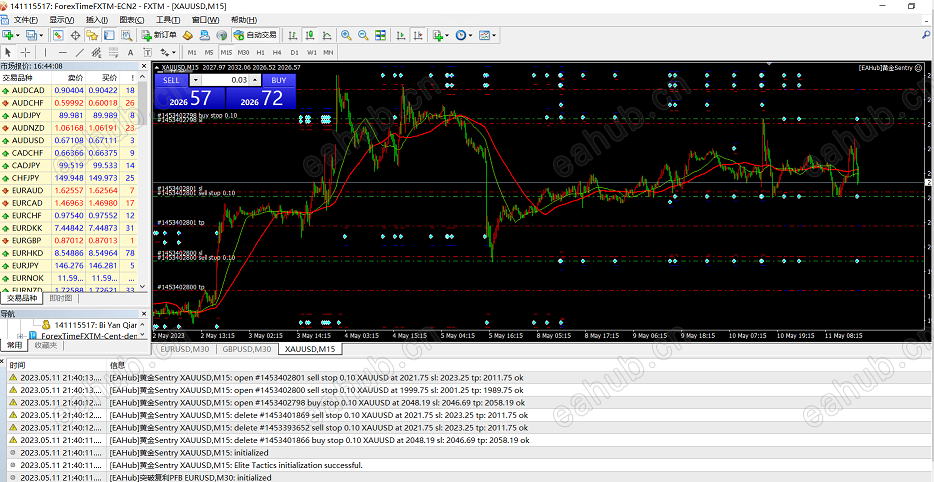This screenshot has width=934, height=482.
Task: Click the BUY one-click trading button
Action: click(279, 80)
